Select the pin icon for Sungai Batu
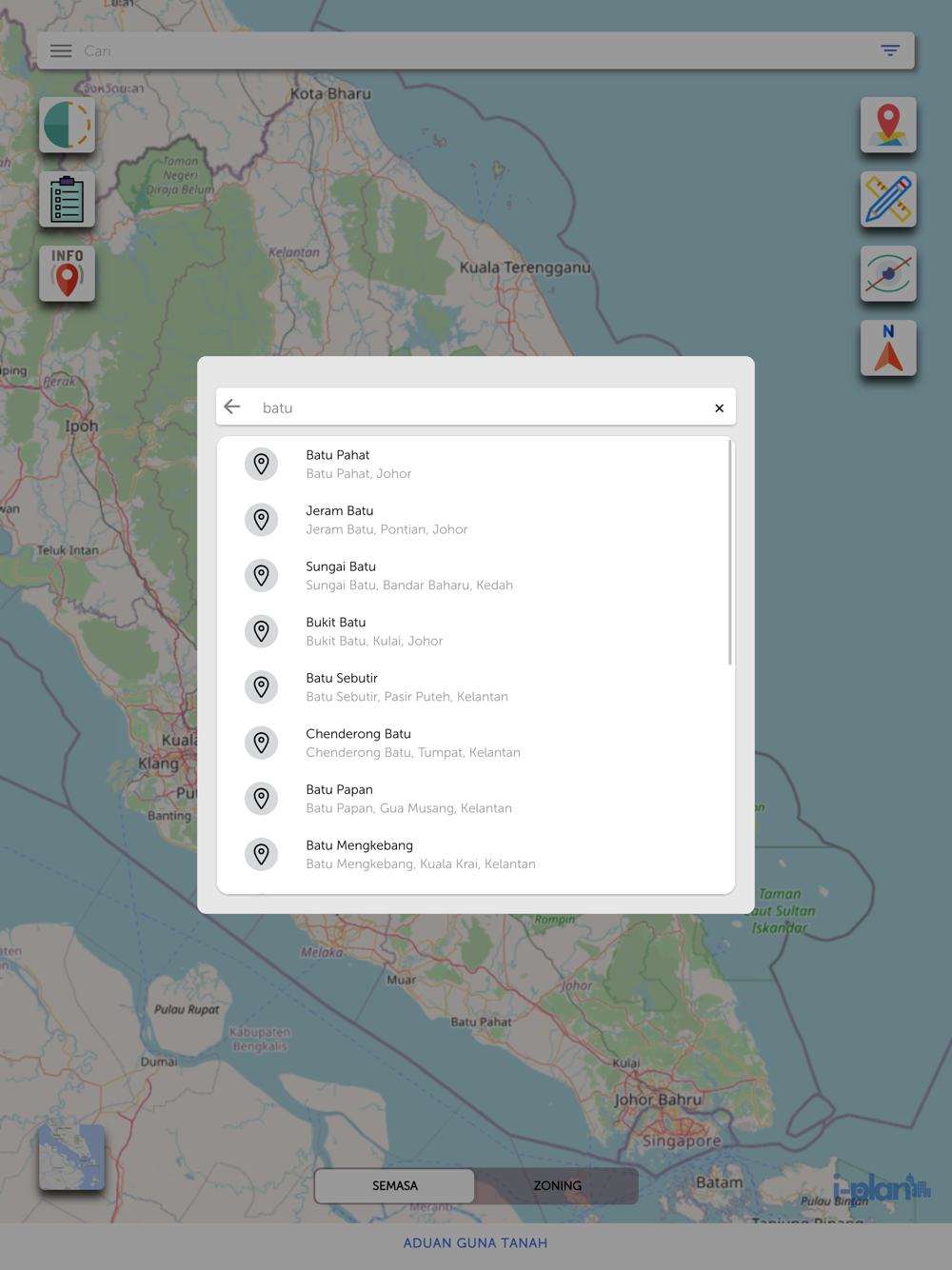Screen dimensions: 952x1270 pos(261,575)
